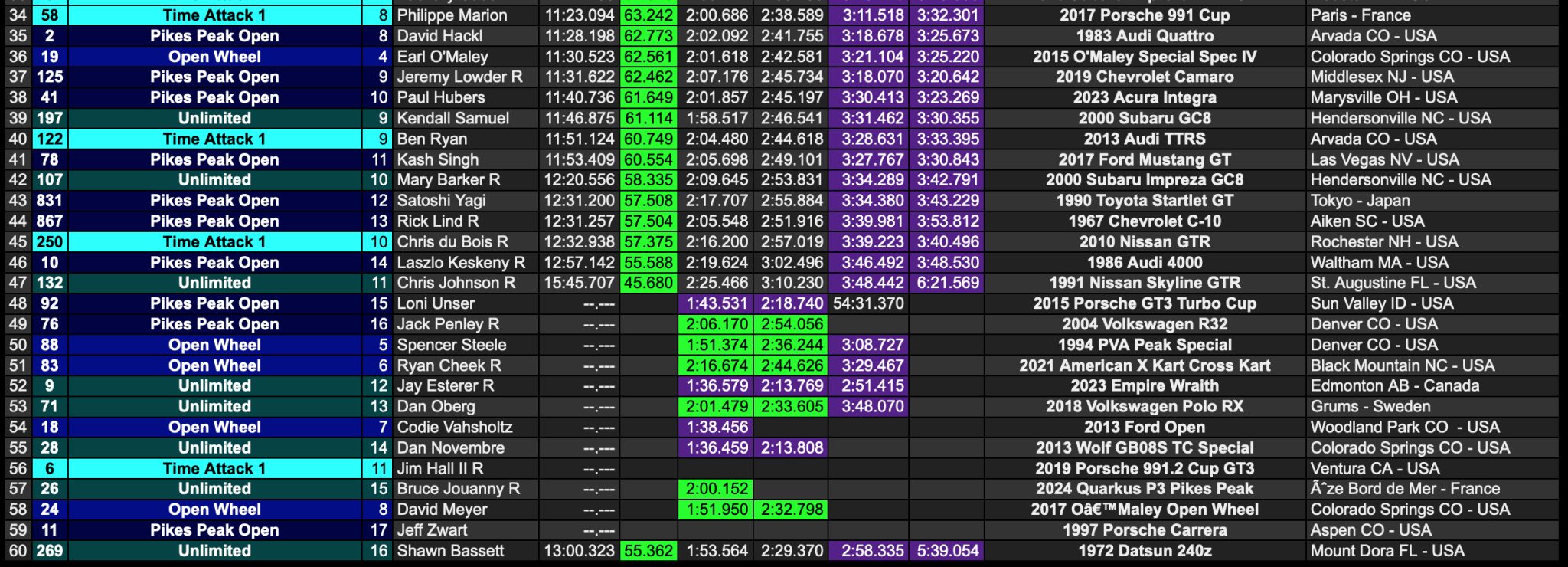Viewport: 1568px width, 567px height.
Task: Select the 2017 Ford Mustang GT entry
Action: pyautogui.click(x=1145, y=159)
